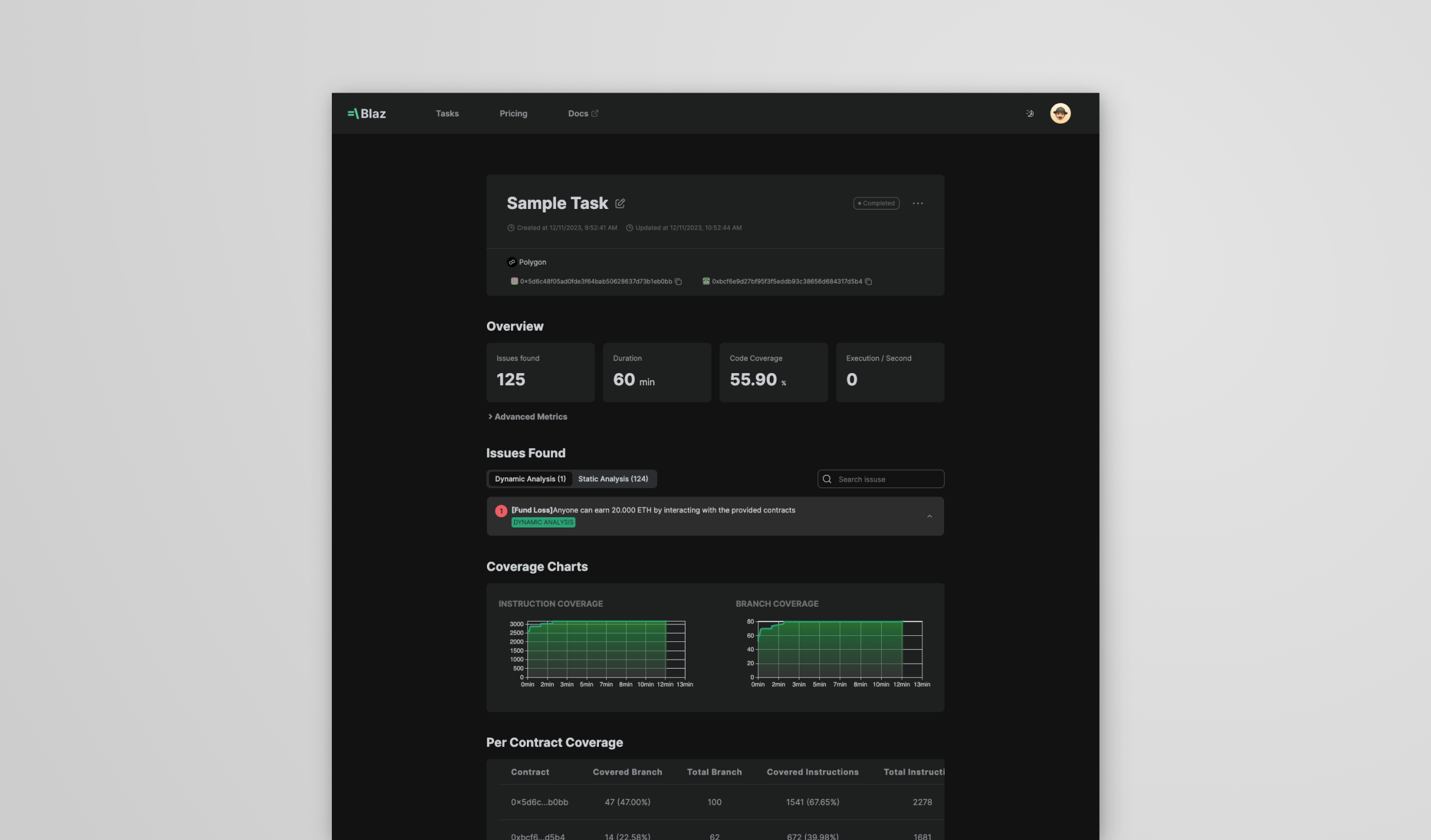Click the Blaz logo
The image size is (1431, 840).
pos(366,113)
